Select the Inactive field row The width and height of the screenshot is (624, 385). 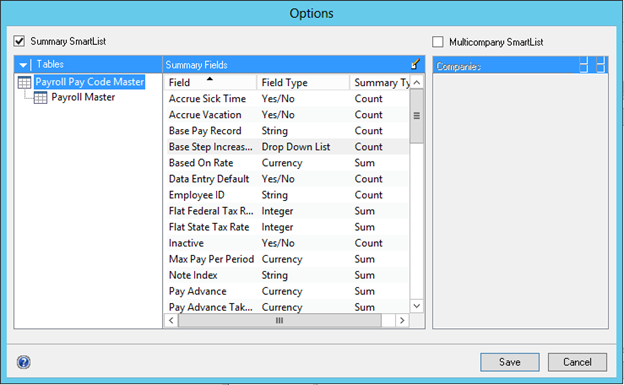tap(286, 243)
